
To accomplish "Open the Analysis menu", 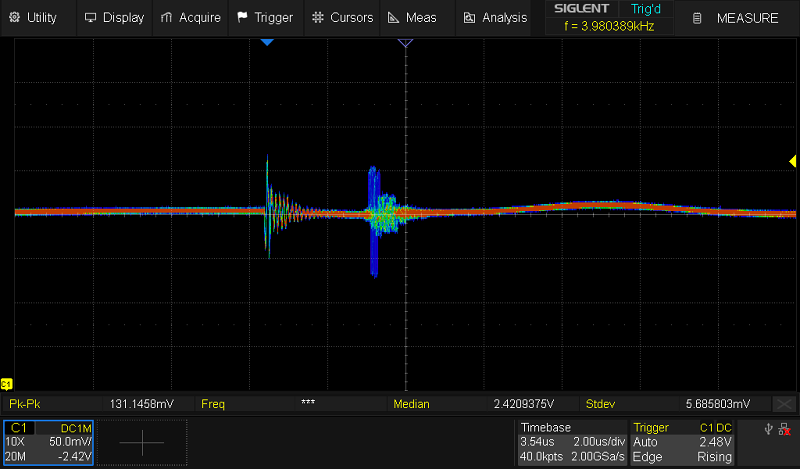I will point(494,17).
